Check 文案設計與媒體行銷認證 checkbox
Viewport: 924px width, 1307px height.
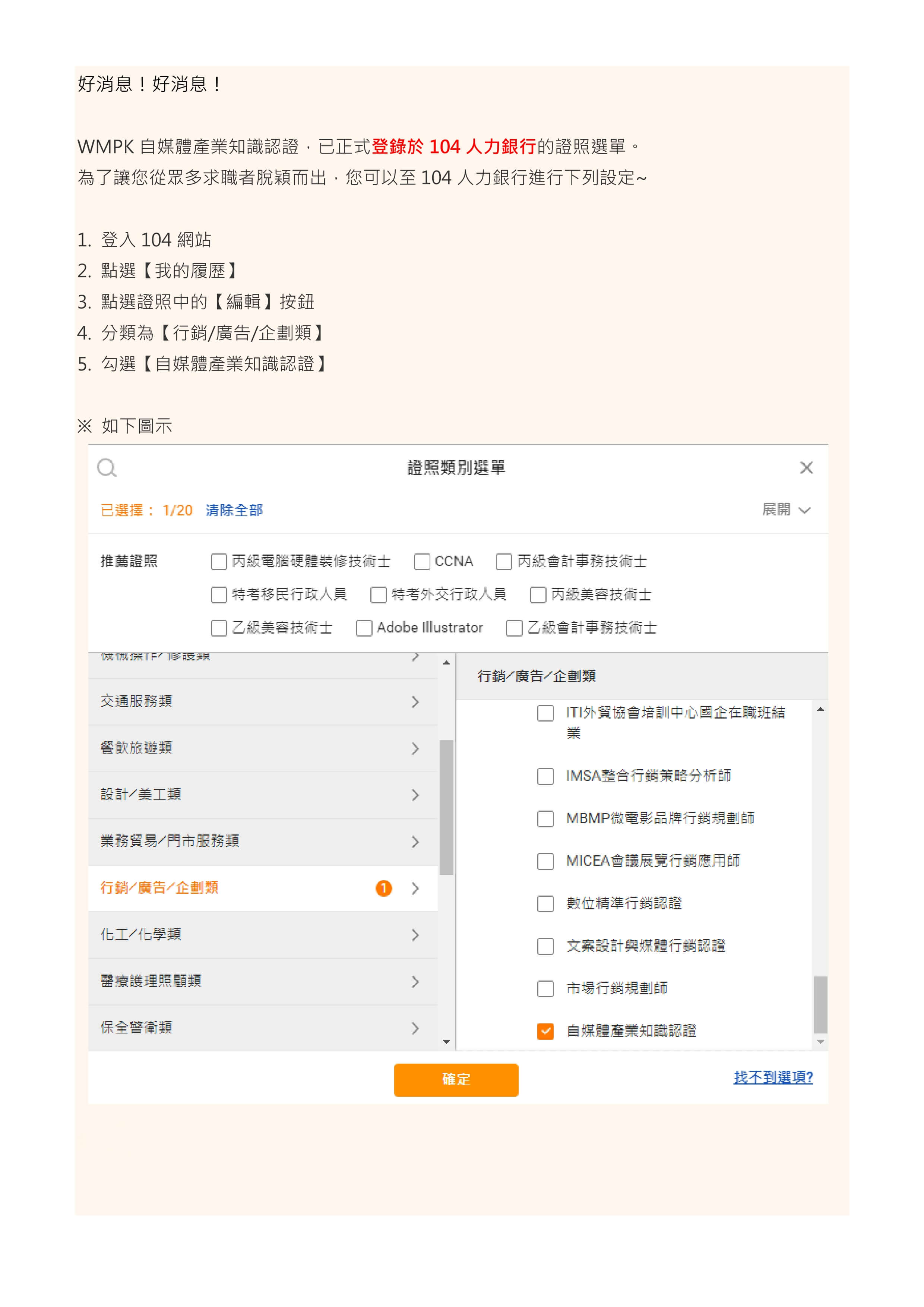545,946
